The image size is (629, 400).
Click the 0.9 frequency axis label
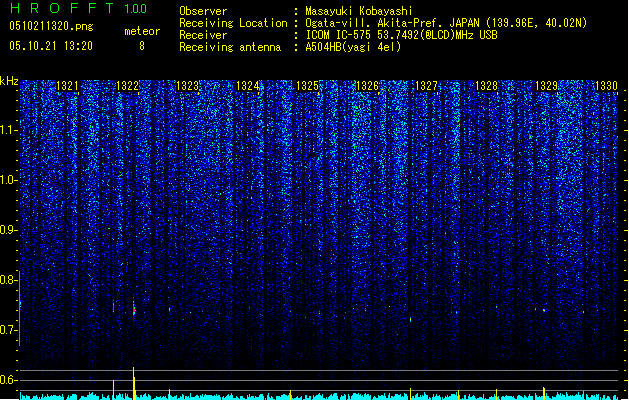tap(8, 230)
